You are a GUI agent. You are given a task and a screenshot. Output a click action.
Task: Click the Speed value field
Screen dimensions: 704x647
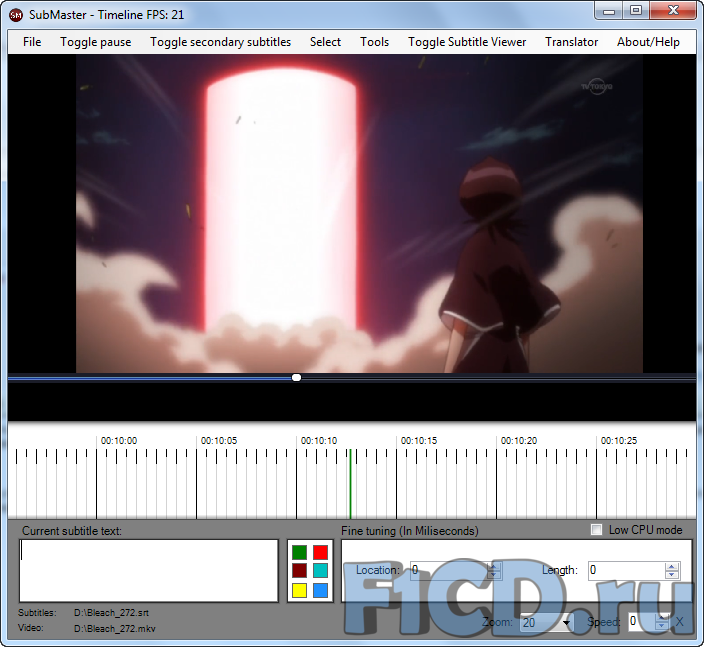point(641,622)
